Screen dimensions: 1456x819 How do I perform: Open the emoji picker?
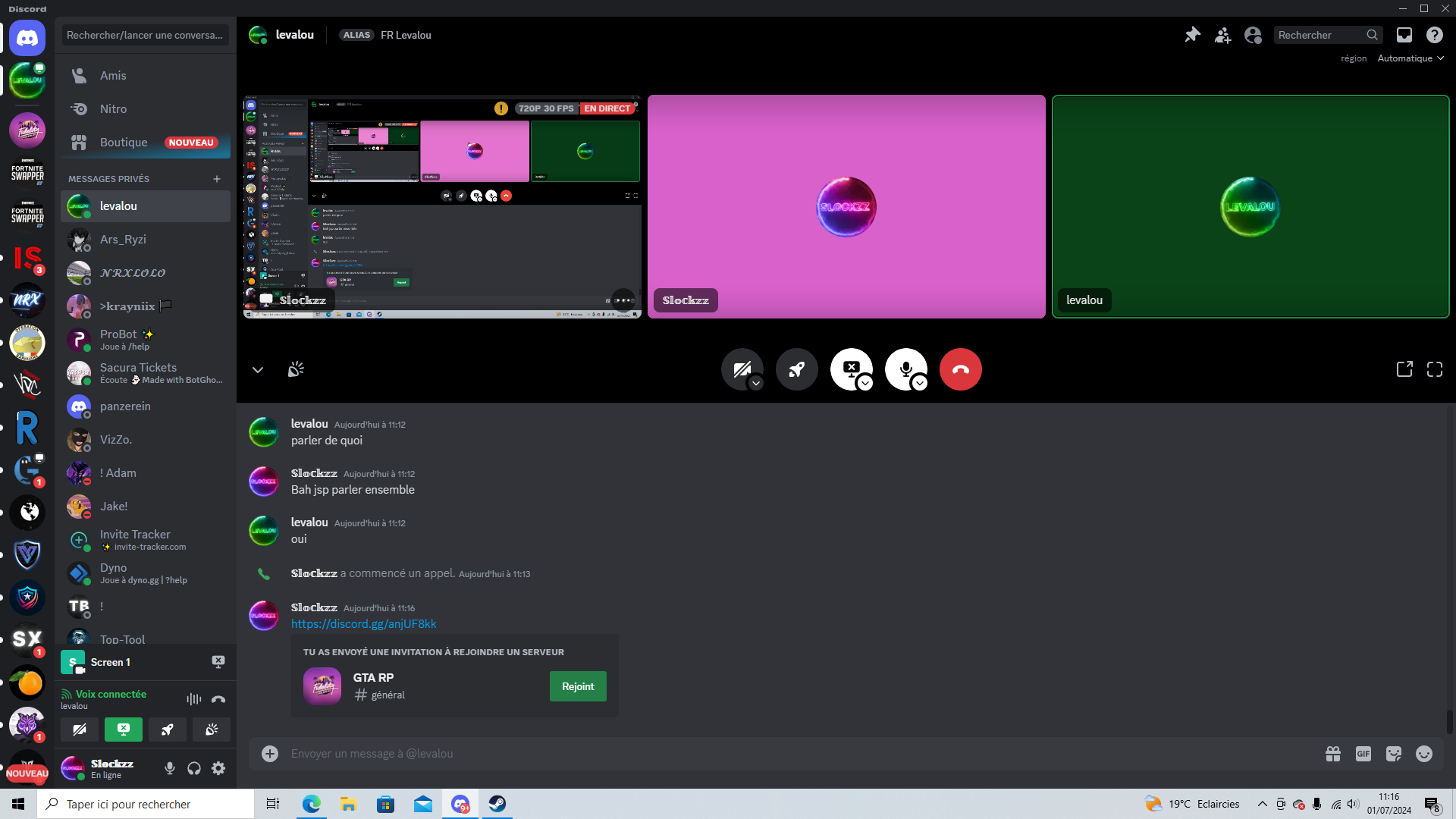tap(1424, 754)
